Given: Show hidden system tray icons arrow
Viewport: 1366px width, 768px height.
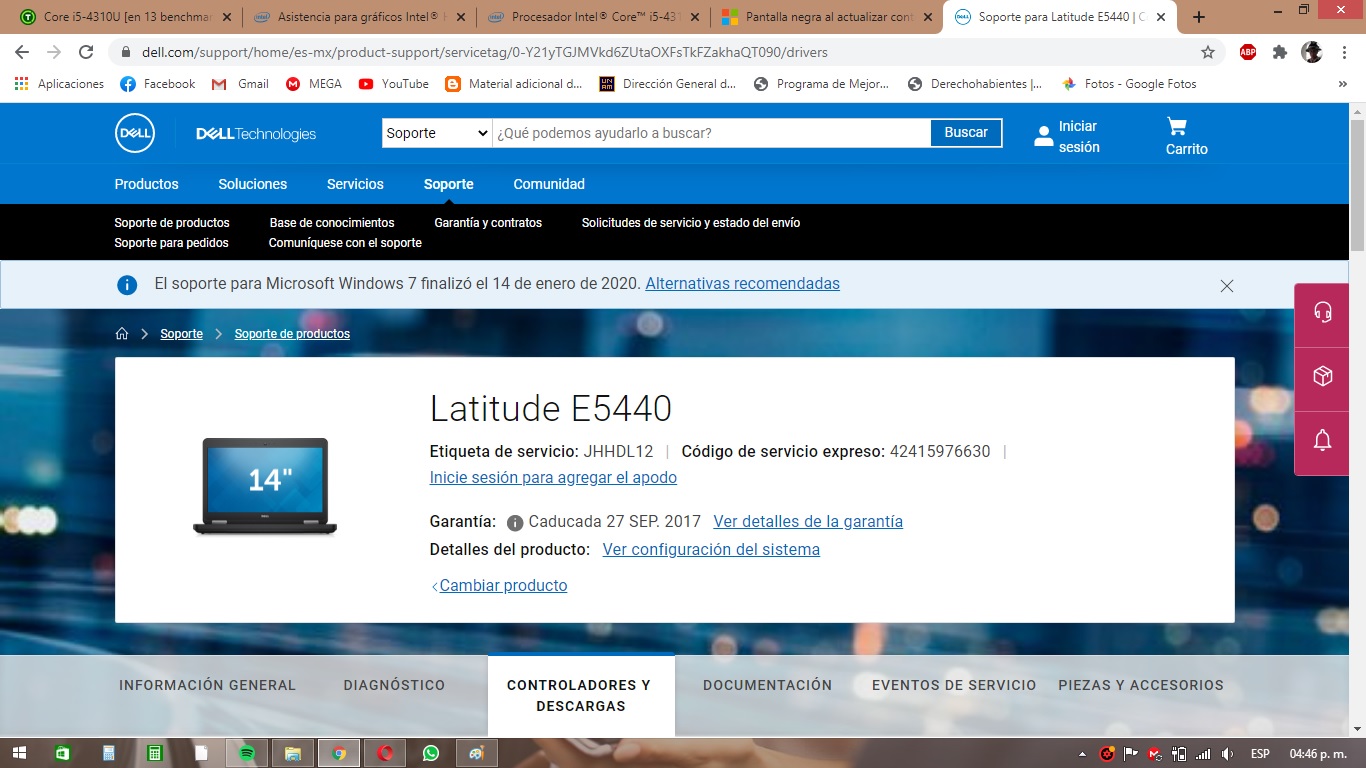Looking at the screenshot, I should [x=1082, y=754].
